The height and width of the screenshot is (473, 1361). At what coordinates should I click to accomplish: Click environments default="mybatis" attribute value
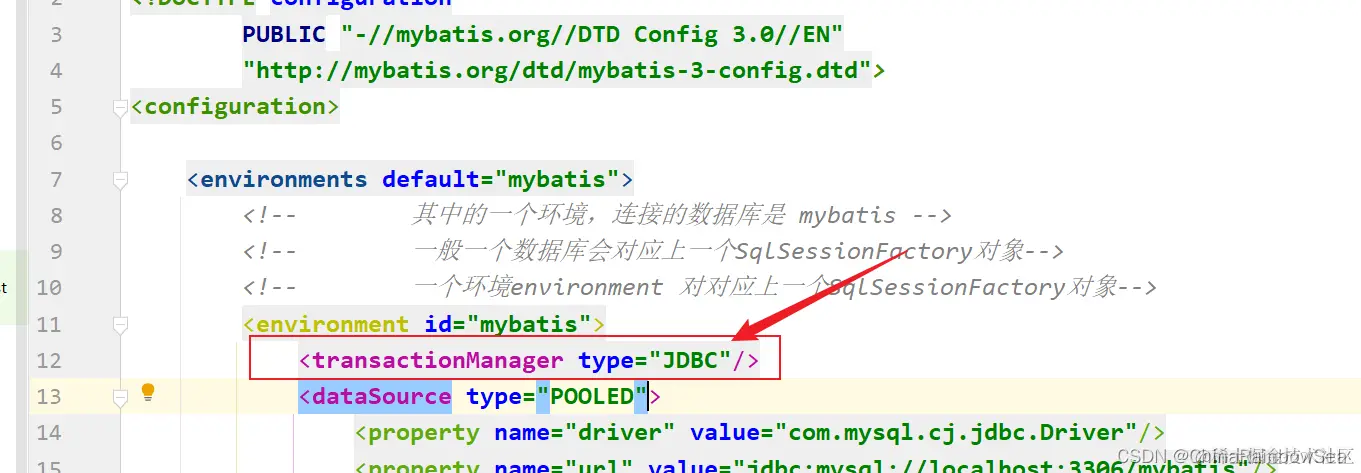pos(557,180)
